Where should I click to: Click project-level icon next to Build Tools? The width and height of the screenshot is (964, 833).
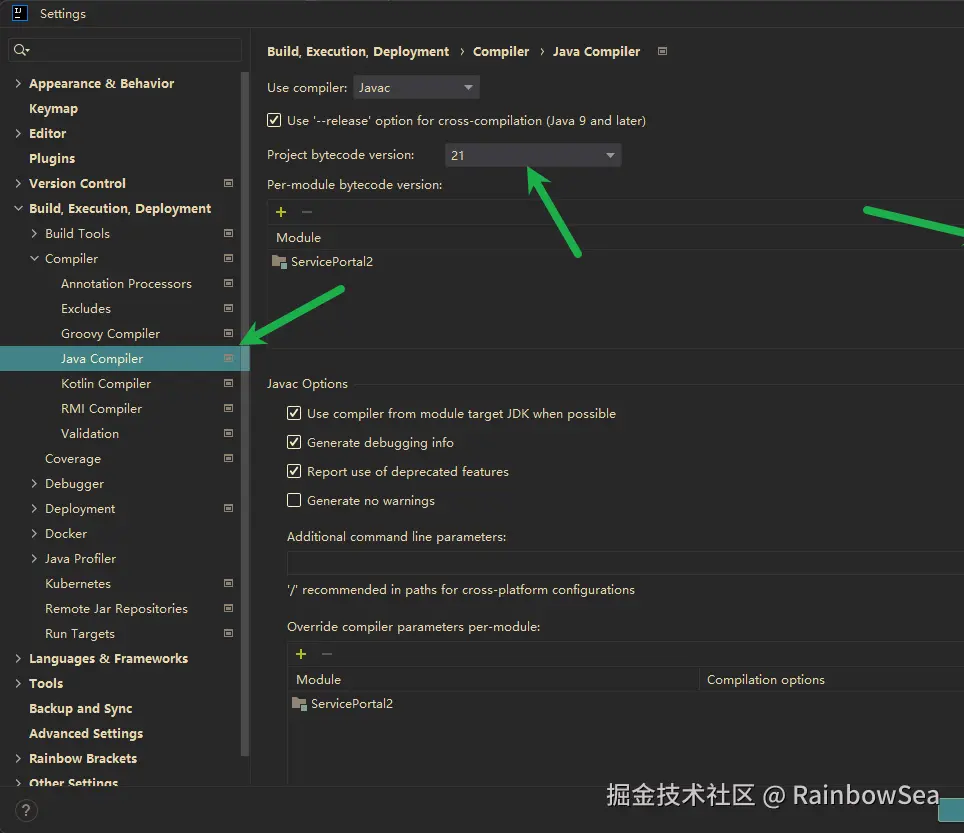point(228,233)
